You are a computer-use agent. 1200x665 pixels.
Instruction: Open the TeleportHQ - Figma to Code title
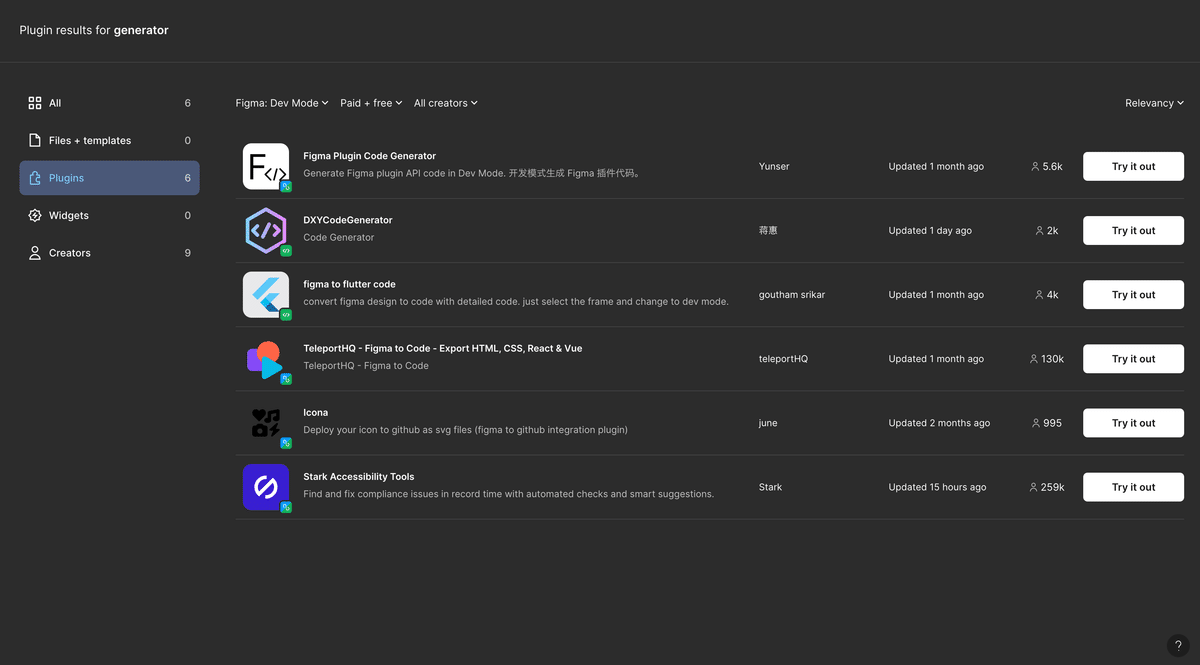[443, 348]
